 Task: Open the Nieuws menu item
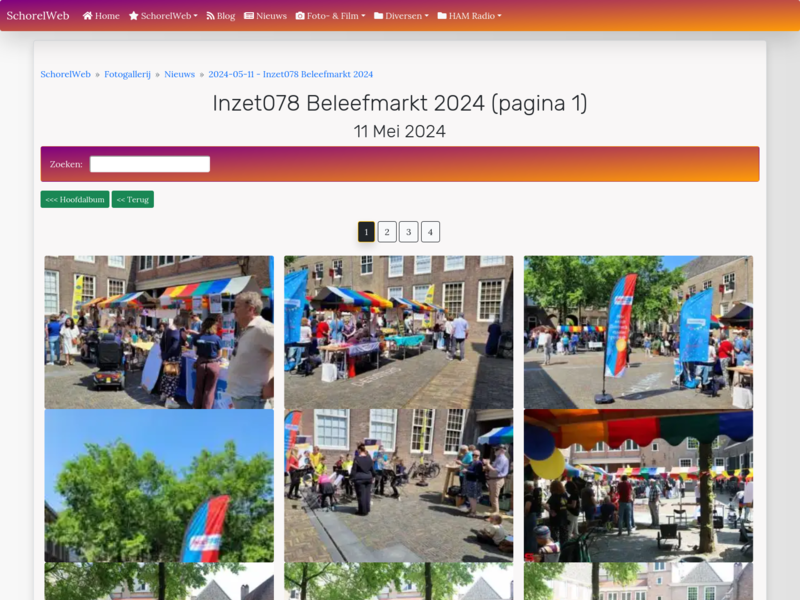point(265,16)
